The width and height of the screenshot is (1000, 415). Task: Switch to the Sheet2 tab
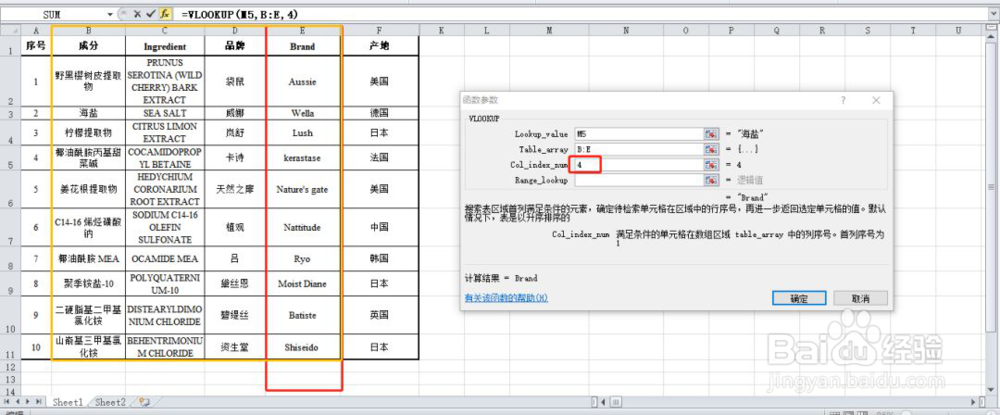pos(110,402)
